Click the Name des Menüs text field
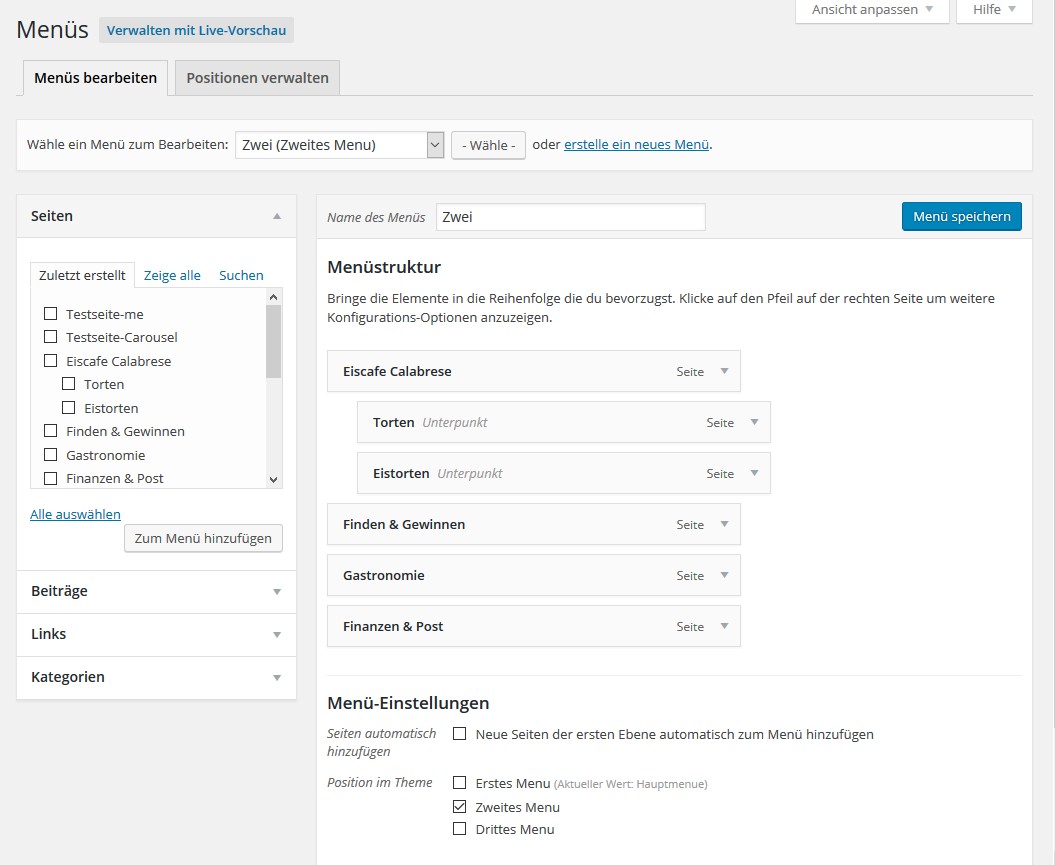The height and width of the screenshot is (865, 1055). coord(570,217)
